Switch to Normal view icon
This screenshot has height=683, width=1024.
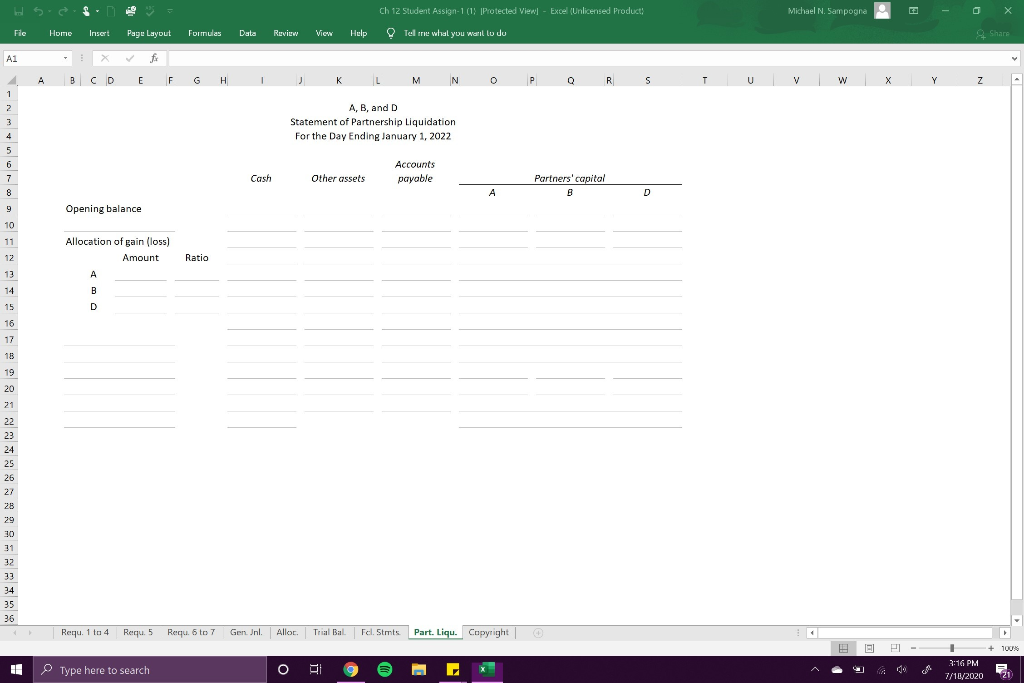843,648
